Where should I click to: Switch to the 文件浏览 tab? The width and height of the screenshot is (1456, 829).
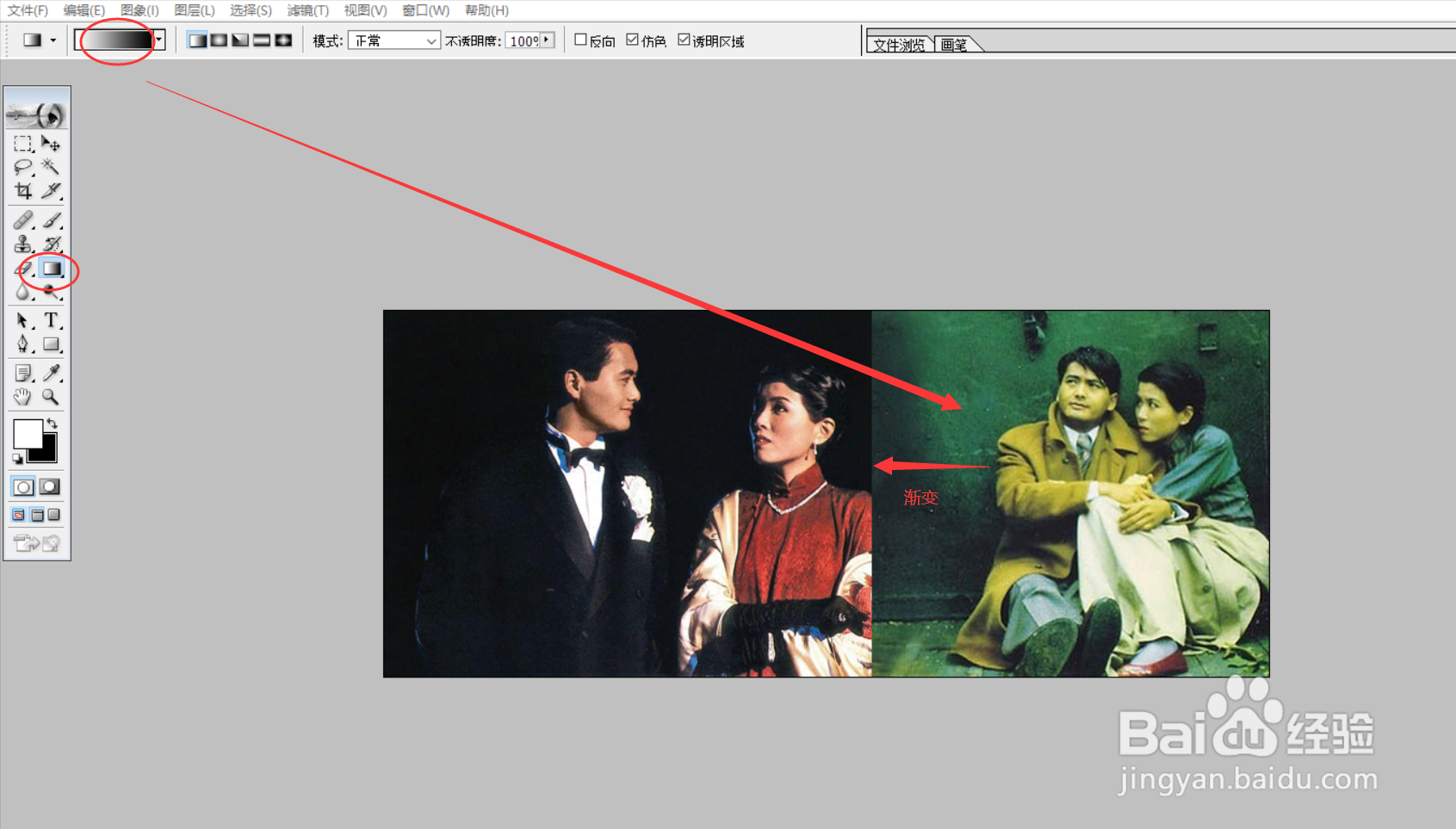900,44
